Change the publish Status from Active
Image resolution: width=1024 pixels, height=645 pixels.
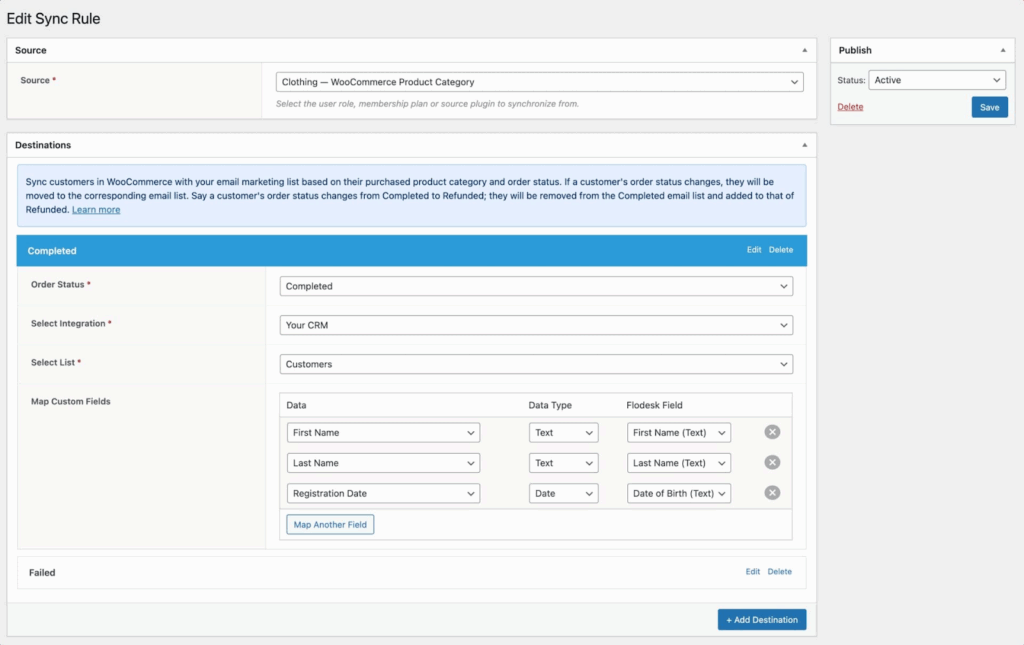[937, 79]
